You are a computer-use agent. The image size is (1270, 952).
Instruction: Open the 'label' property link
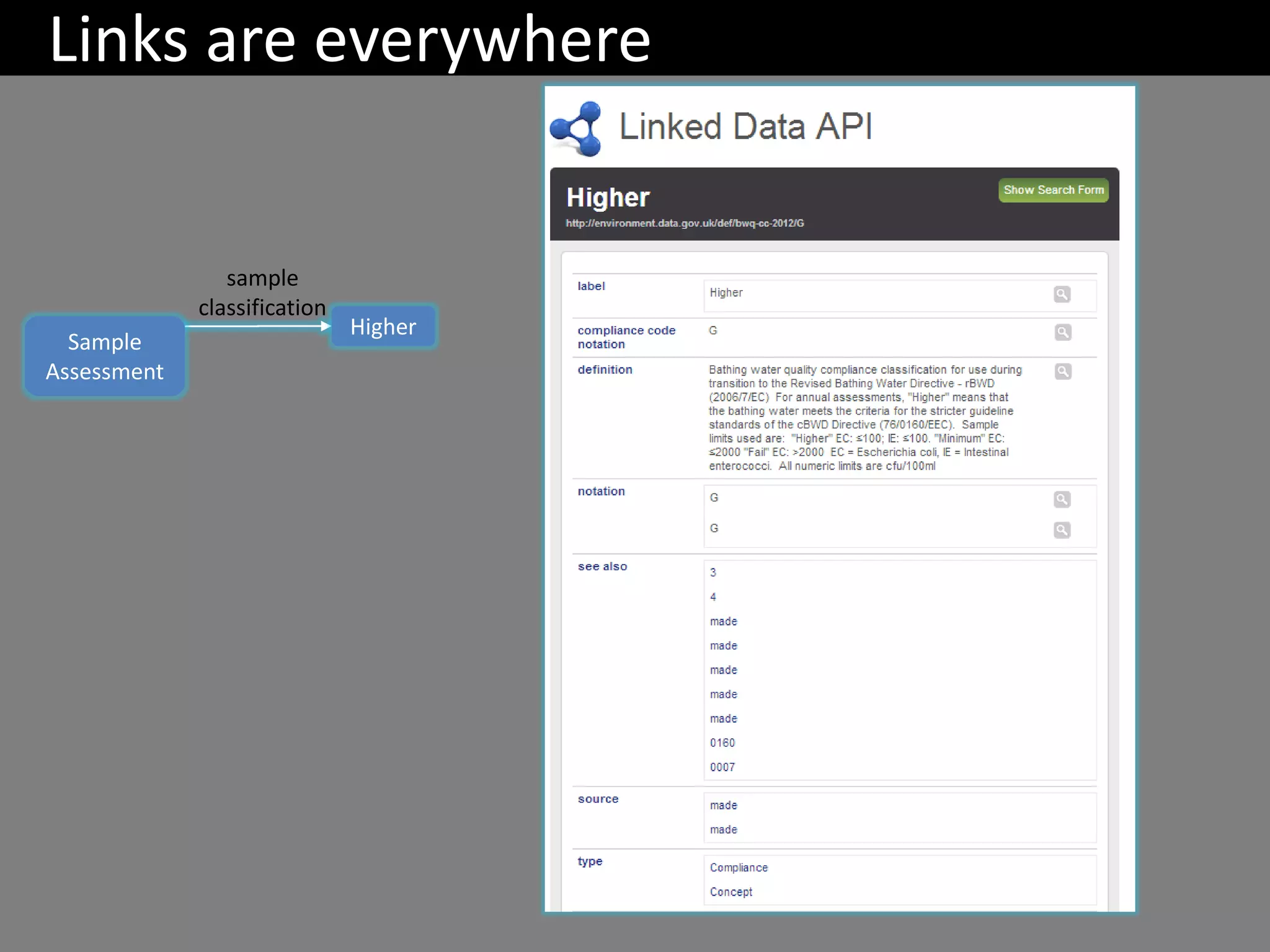point(591,286)
